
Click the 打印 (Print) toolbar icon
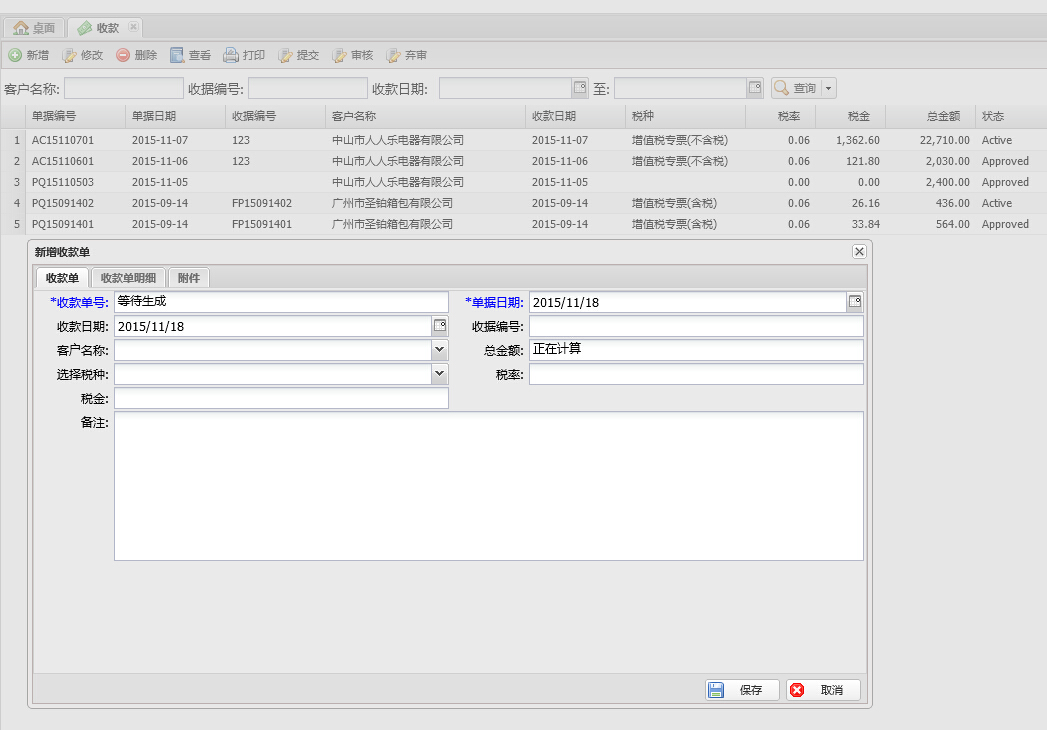click(x=232, y=56)
